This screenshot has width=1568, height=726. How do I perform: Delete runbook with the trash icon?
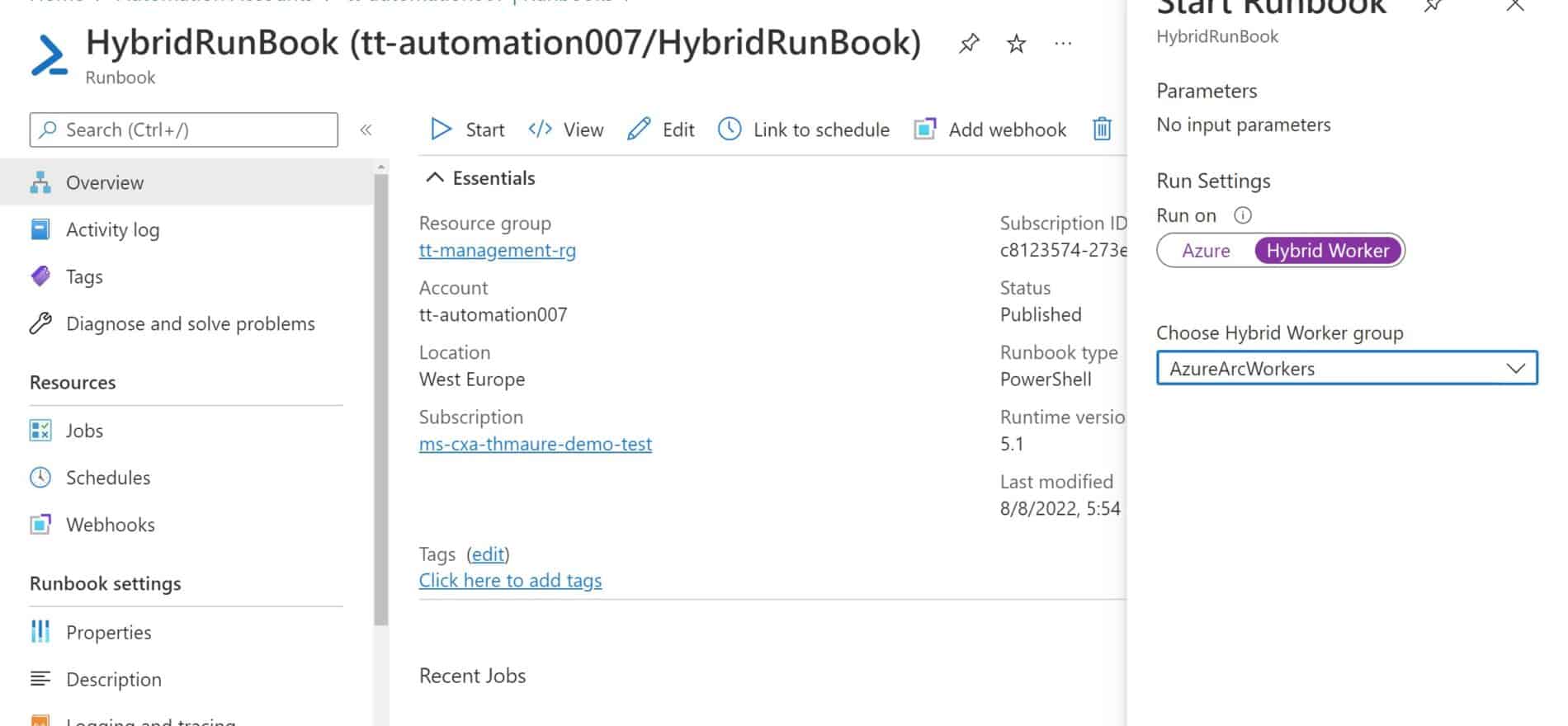pos(1102,130)
